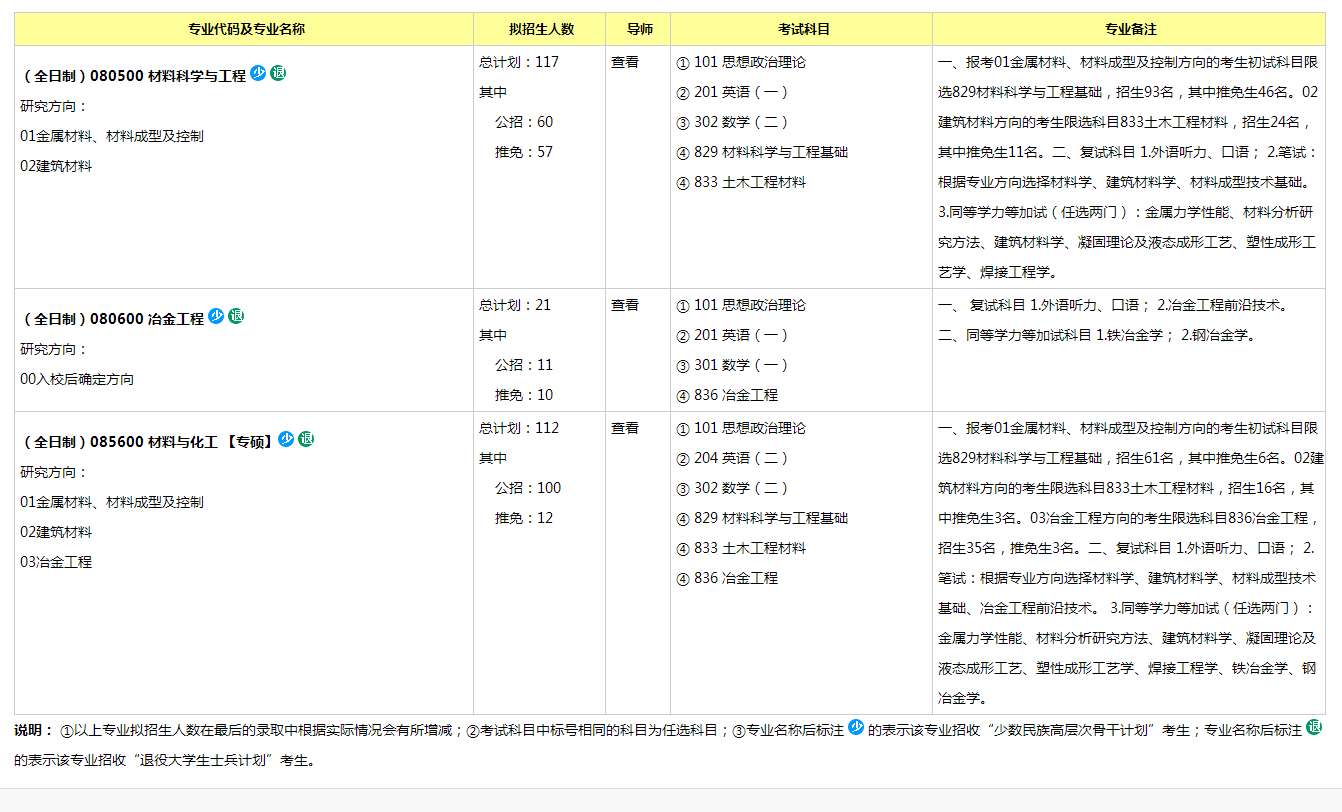Click the (全日制)080600 冶金工程 title

pyautogui.click(x=113, y=319)
